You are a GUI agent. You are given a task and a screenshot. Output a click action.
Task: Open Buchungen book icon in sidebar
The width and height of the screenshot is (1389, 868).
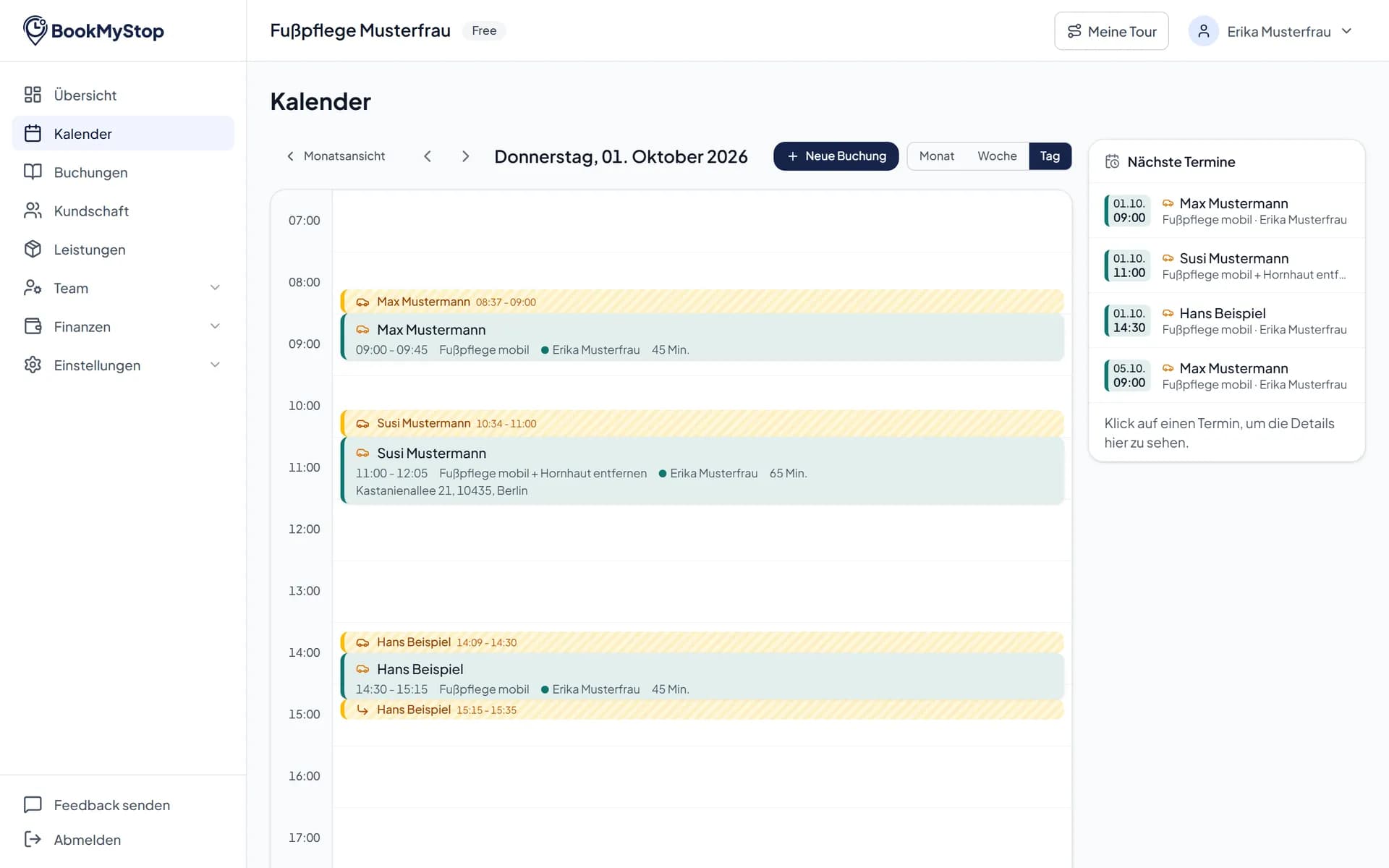point(33,172)
